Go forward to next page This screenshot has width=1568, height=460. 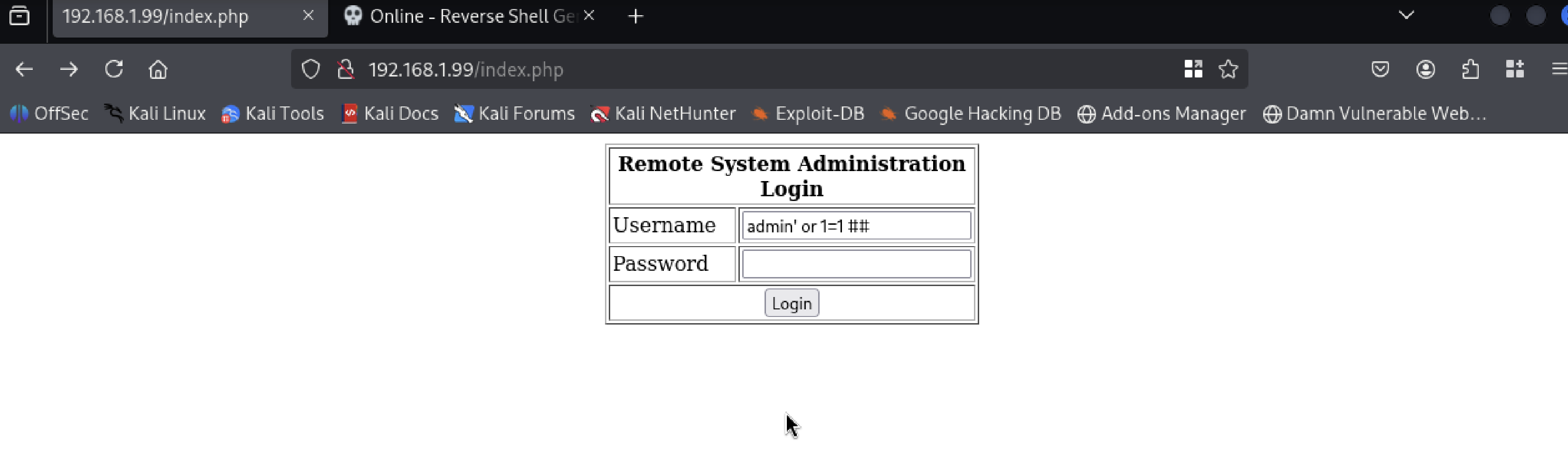tap(69, 69)
